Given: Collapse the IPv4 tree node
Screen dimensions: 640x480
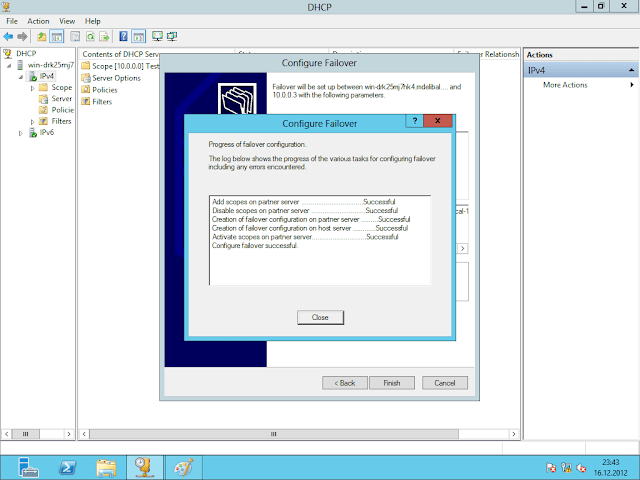Looking at the screenshot, I should pos(20,76).
